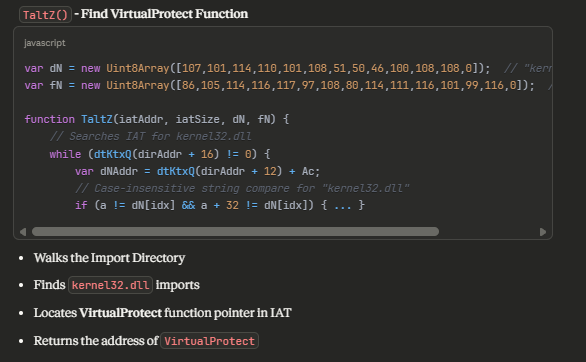
Task: Click the right scroll arrow of the code block
Action: pos(543,232)
